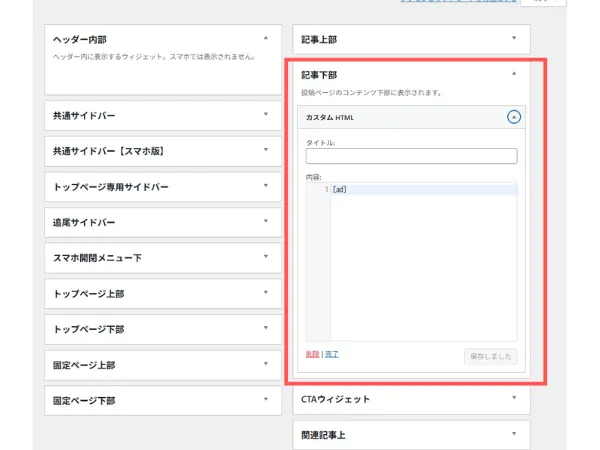Expand the 固定ページ上部 panel
The height and width of the screenshot is (450, 600).
(x=265, y=364)
